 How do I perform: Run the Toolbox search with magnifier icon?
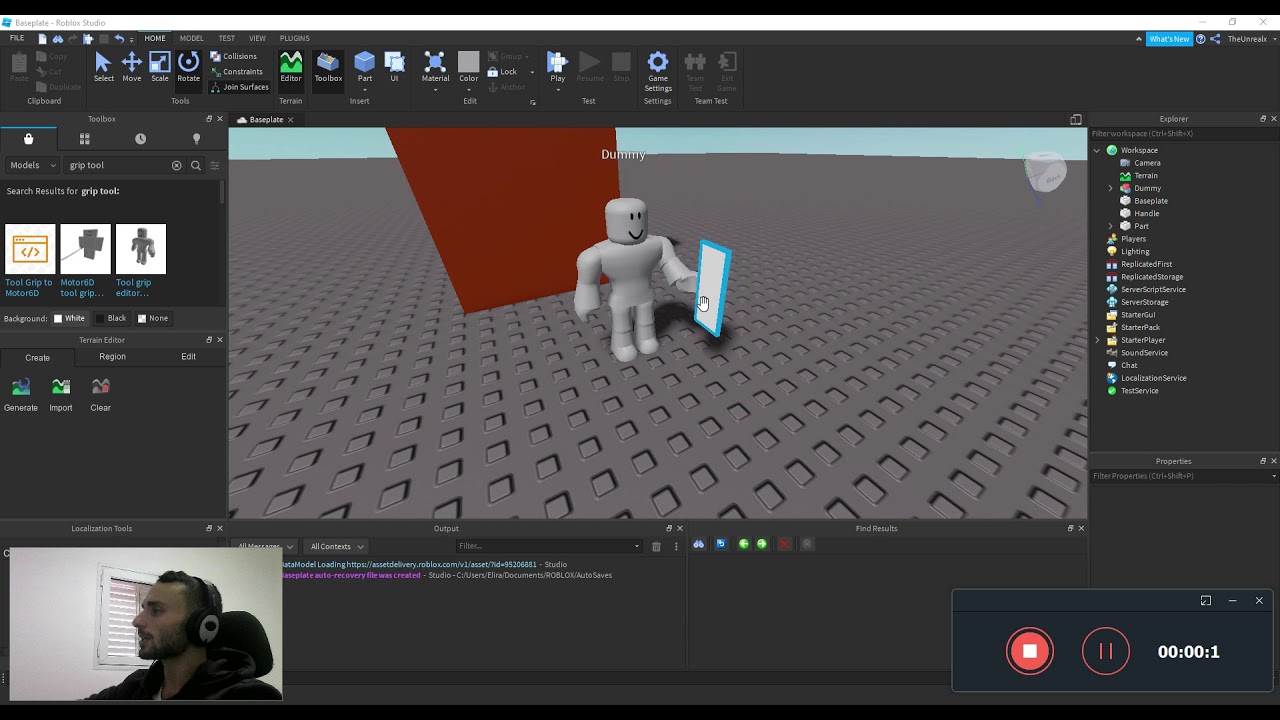click(x=196, y=165)
